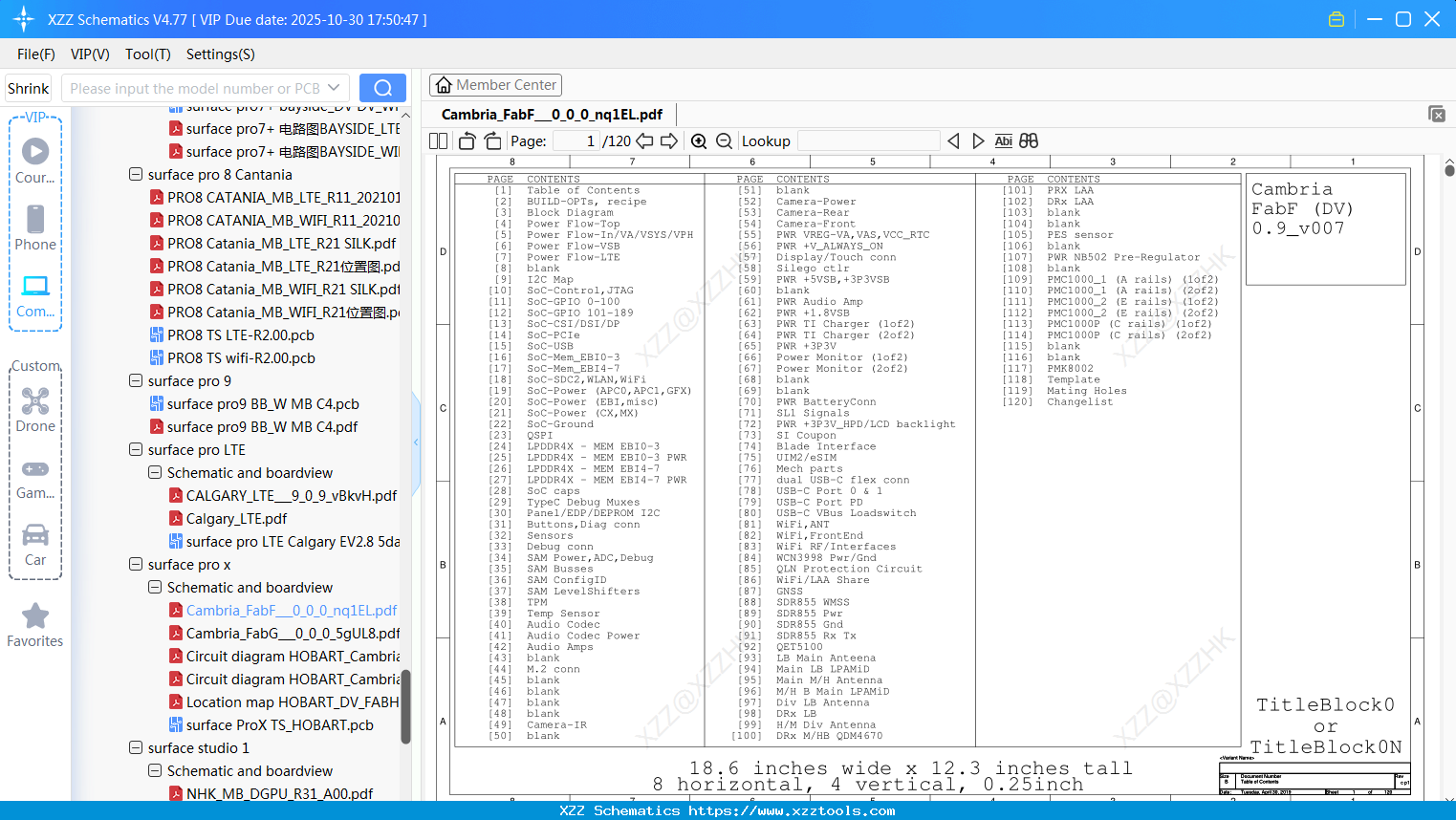
Task: Open the File(F) menu
Action: 36,54
